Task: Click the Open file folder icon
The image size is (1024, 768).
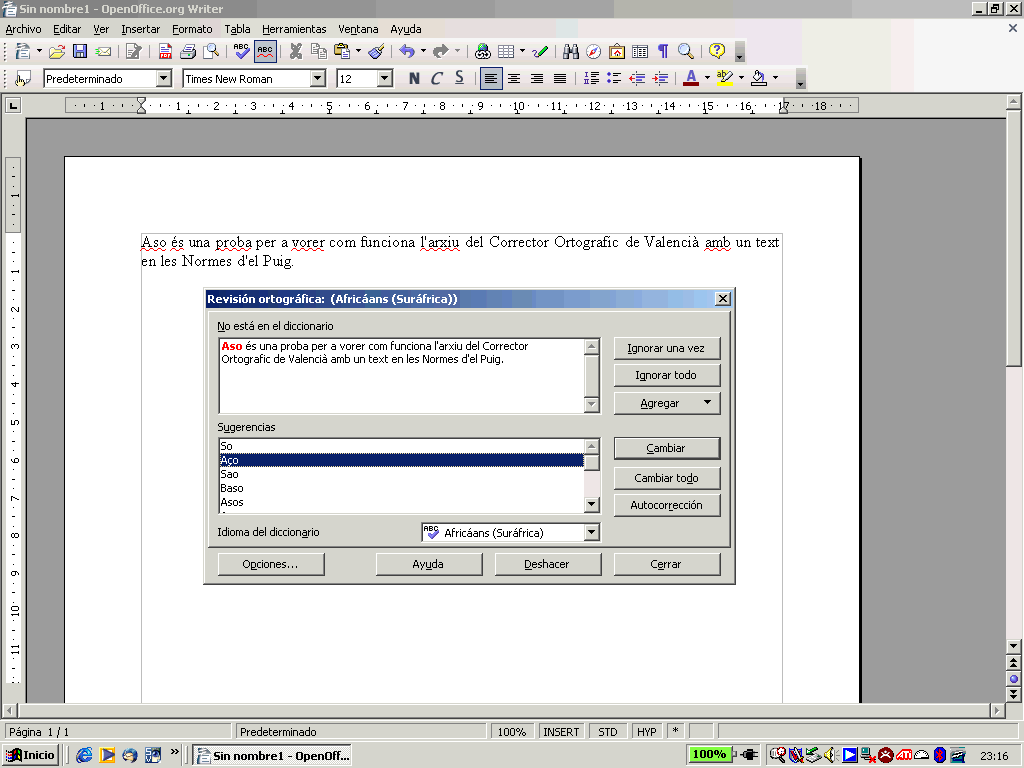Action: point(57,51)
